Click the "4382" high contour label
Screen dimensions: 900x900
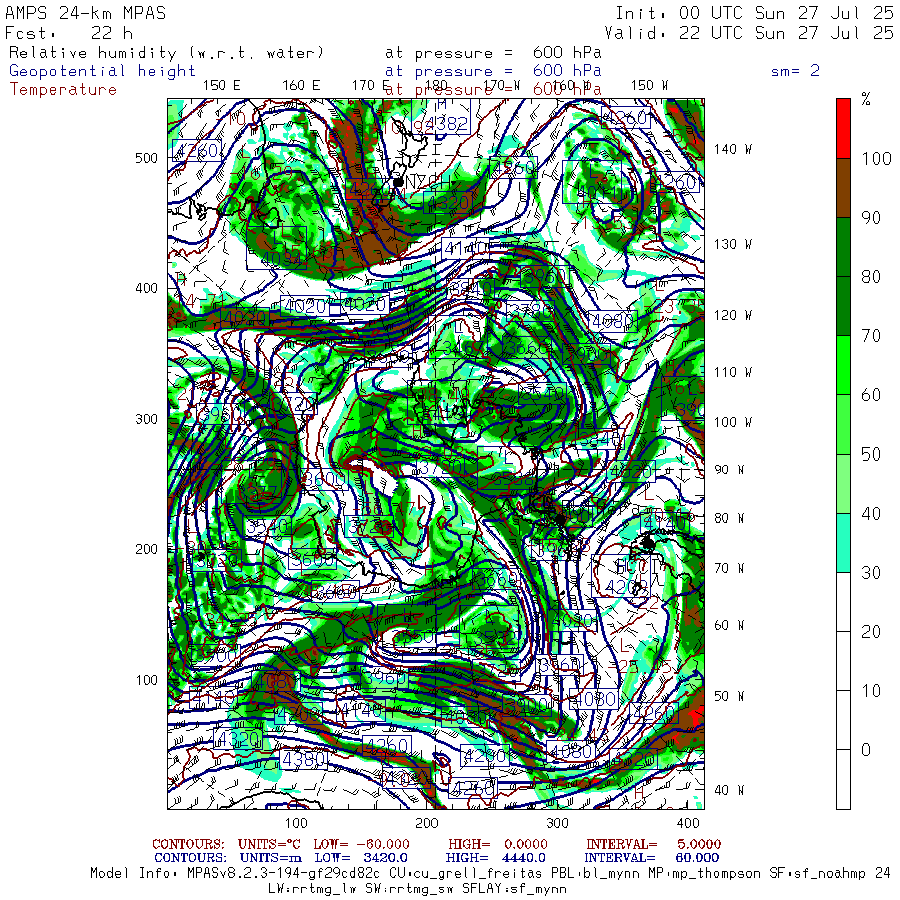click(x=448, y=123)
